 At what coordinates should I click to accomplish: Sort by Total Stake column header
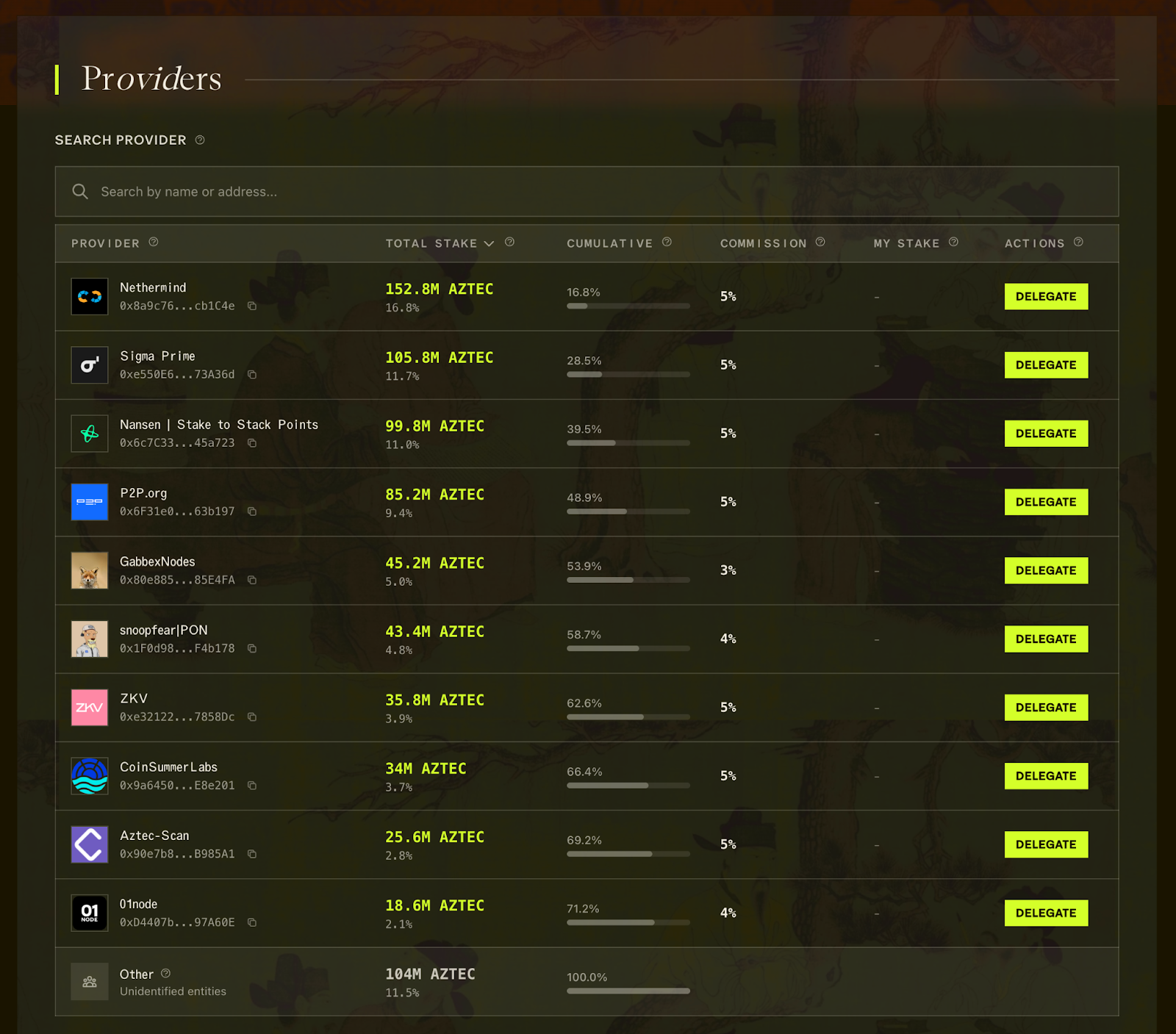tap(431, 243)
